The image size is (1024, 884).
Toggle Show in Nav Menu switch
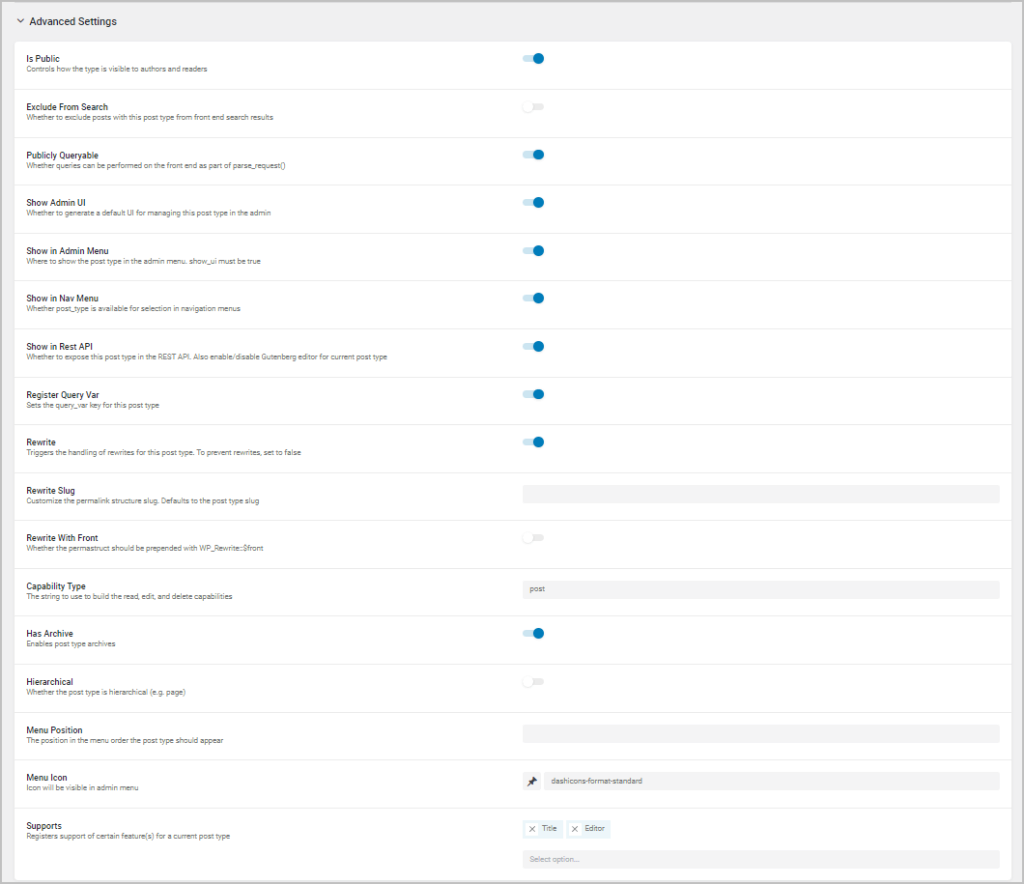tap(533, 298)
